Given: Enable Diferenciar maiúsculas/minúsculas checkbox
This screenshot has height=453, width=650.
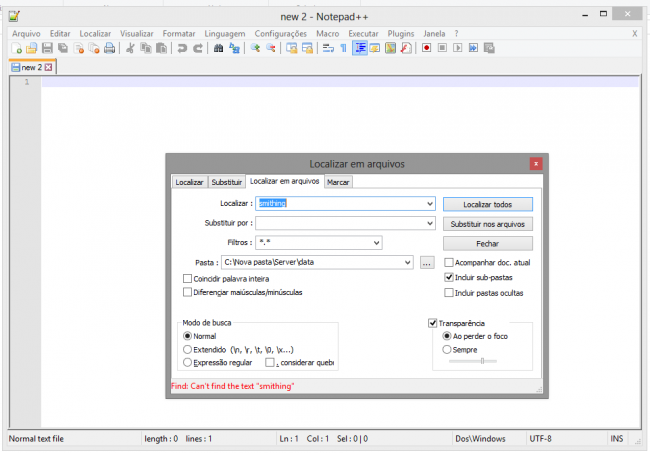Looking at the screenshot, I should click(x=187, y=292).
